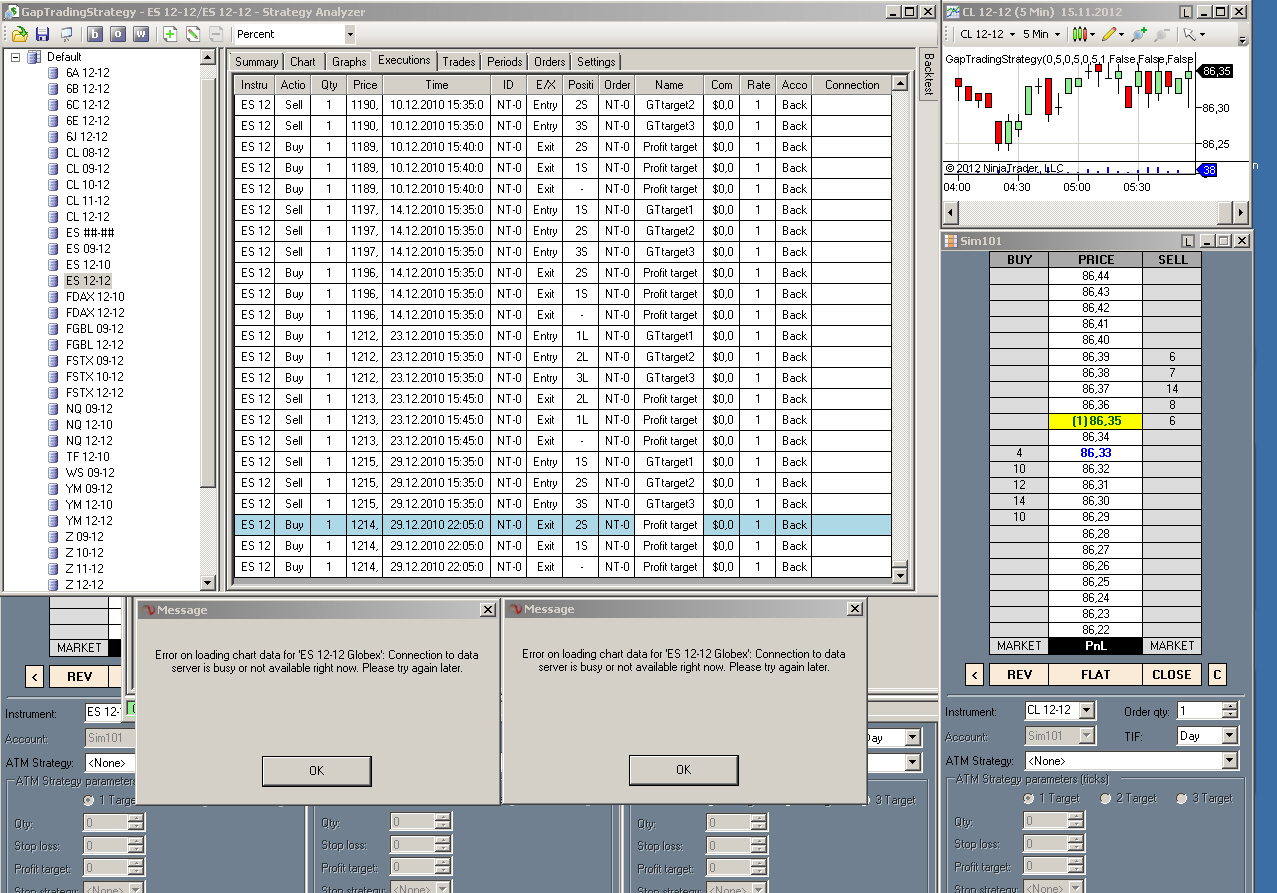The height and width of the screenshot is (893, 1277).
Task: Select the YM 12-12 instrument
Action: click(89, 521)
